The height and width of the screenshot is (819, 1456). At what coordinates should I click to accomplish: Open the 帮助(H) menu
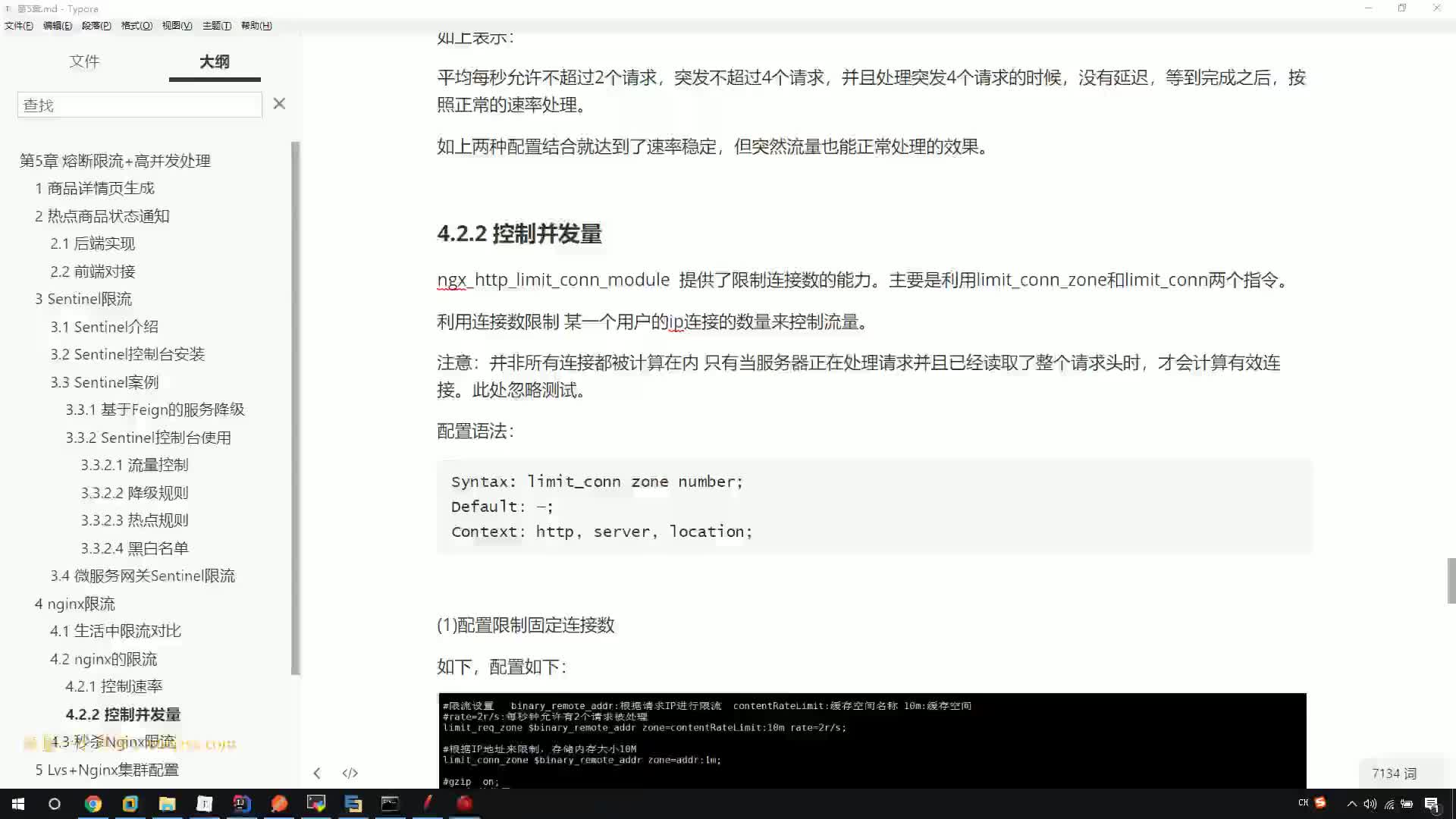pos(256,26)
